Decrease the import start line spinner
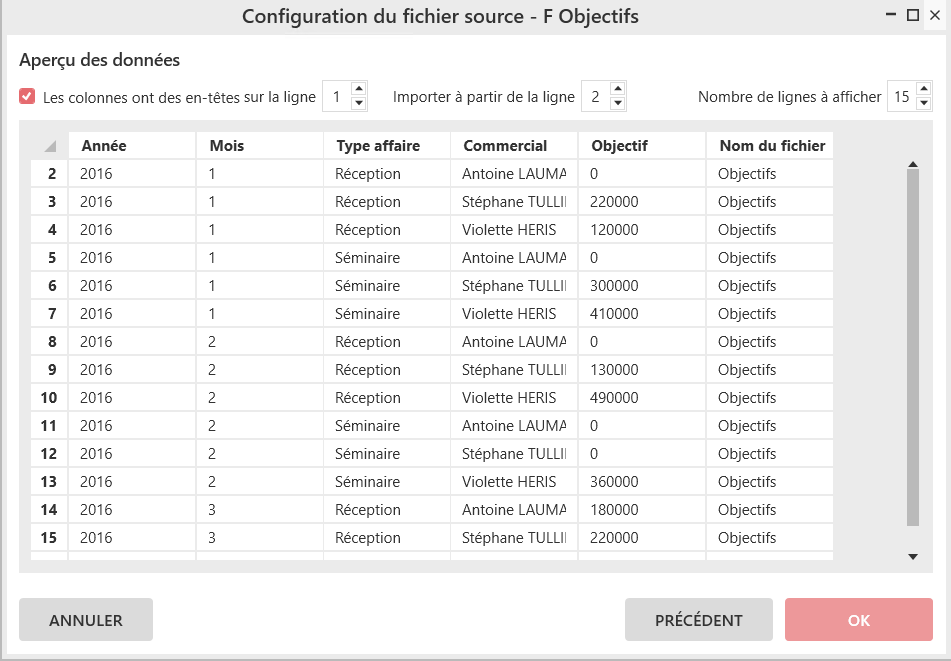951x661 pixels. 617,103
